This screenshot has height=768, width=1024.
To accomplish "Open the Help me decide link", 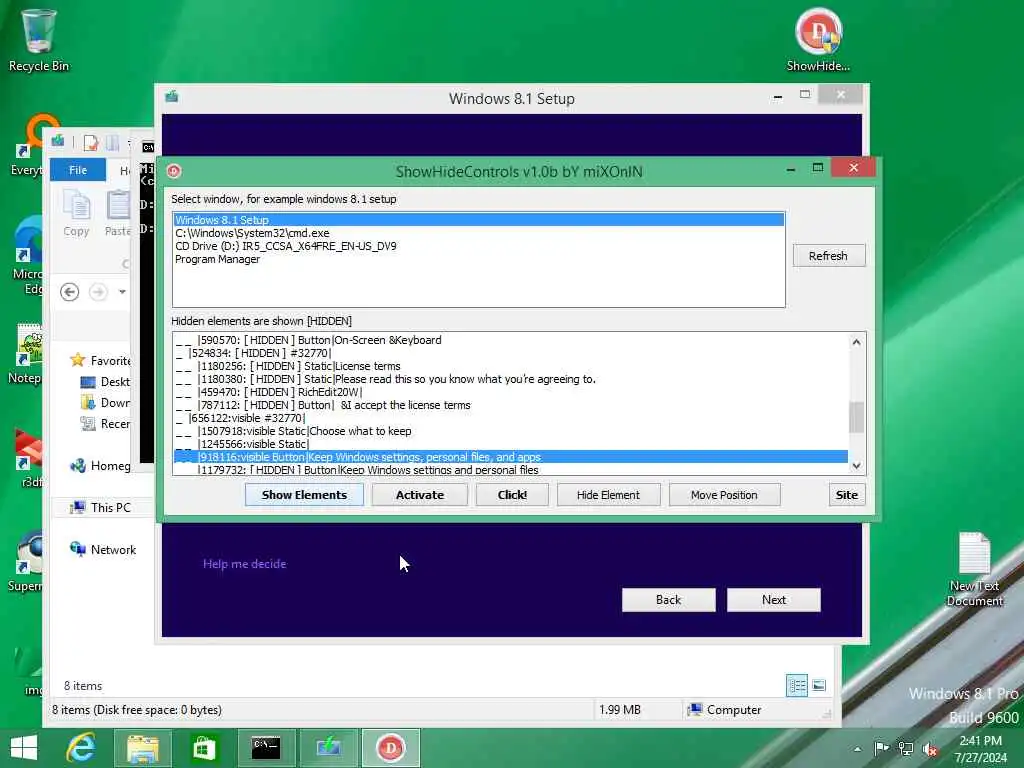I will [244, 564].
